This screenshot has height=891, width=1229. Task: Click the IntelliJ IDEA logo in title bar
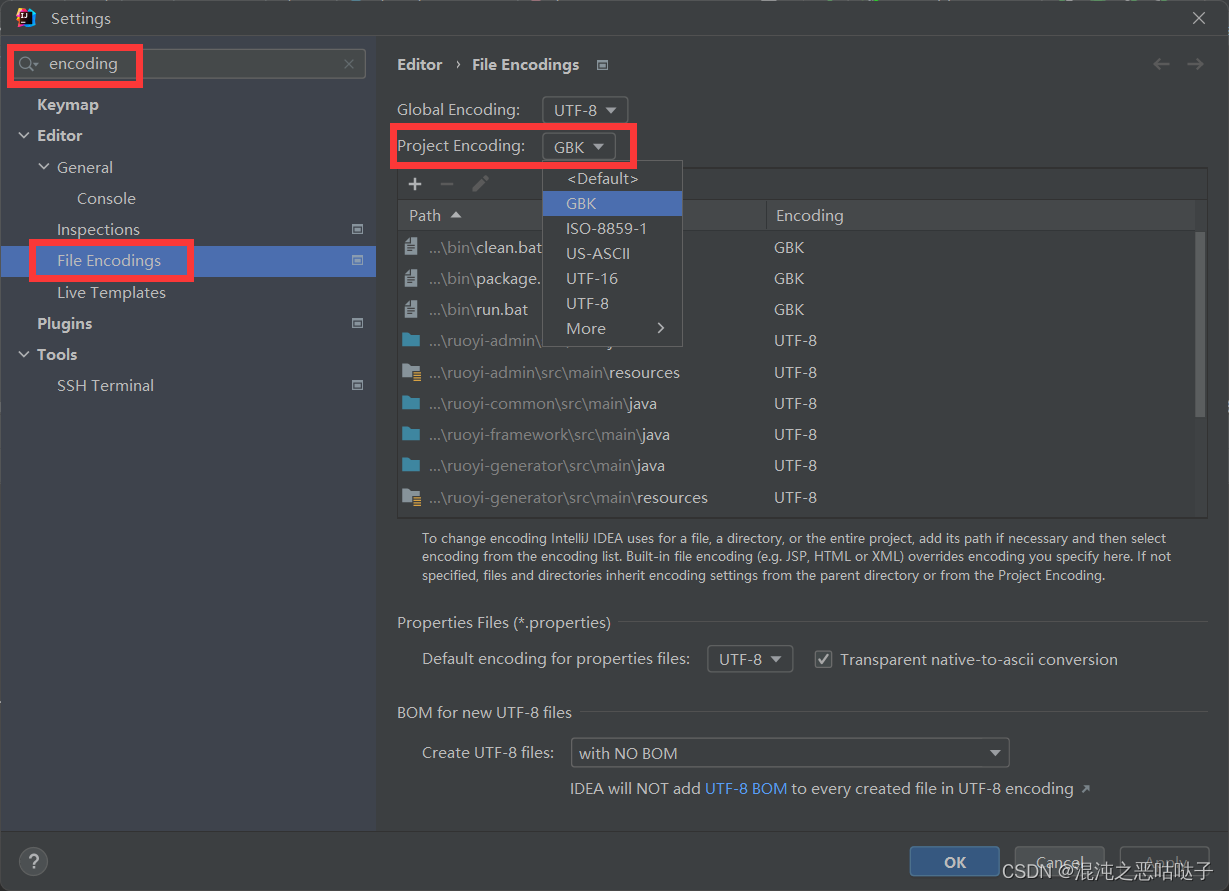point(26,18)
